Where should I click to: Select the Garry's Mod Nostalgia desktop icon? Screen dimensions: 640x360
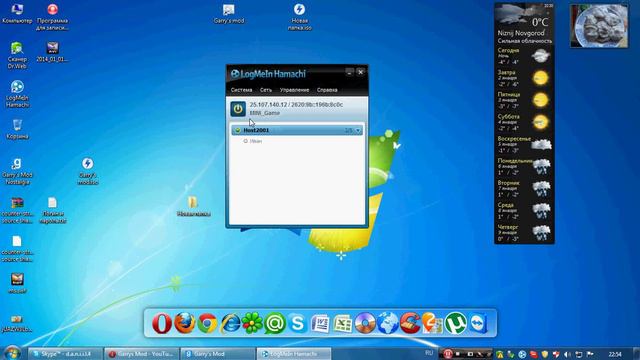(x=17, y=171)
